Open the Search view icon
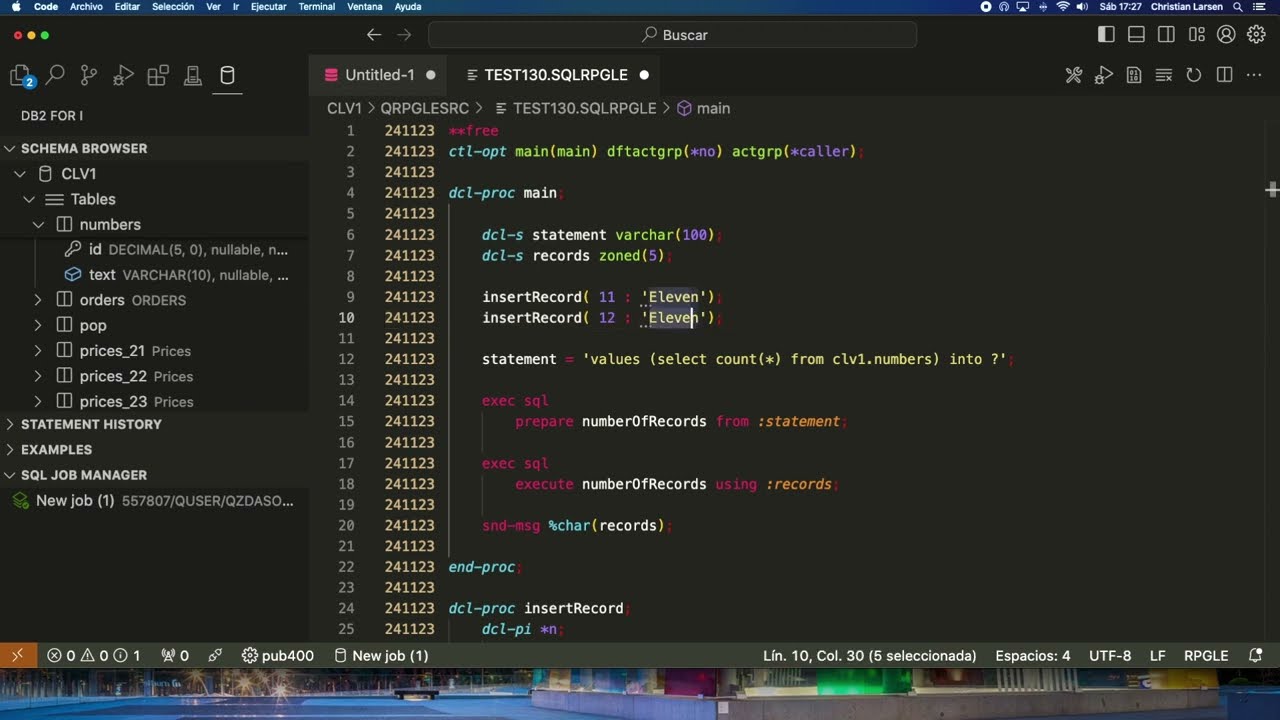 (55, 75)
